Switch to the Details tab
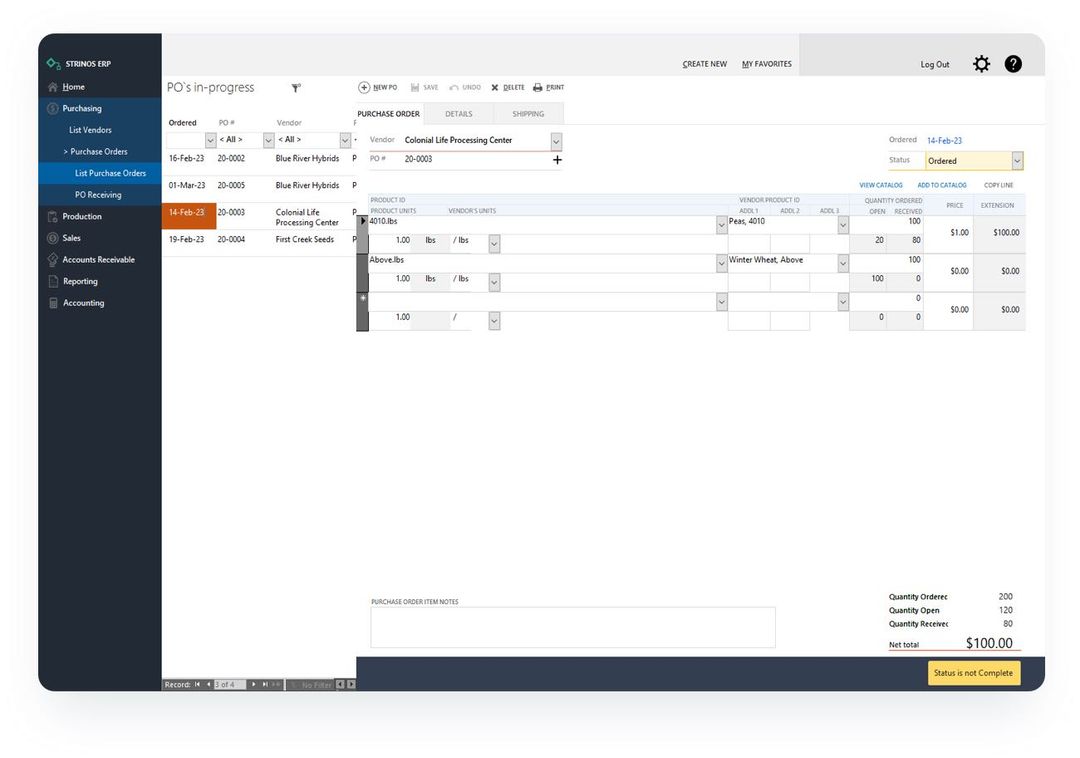 click(459, 113)
